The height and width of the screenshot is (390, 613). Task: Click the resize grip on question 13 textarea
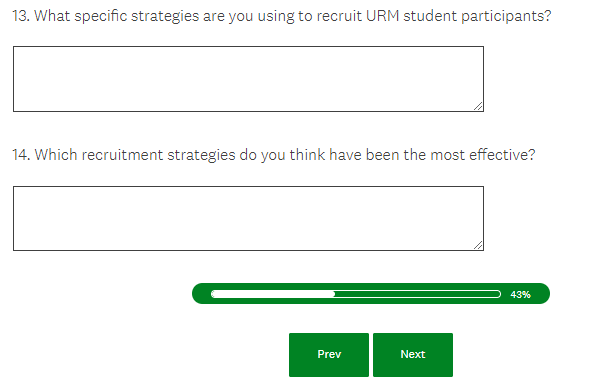[478, 106]
